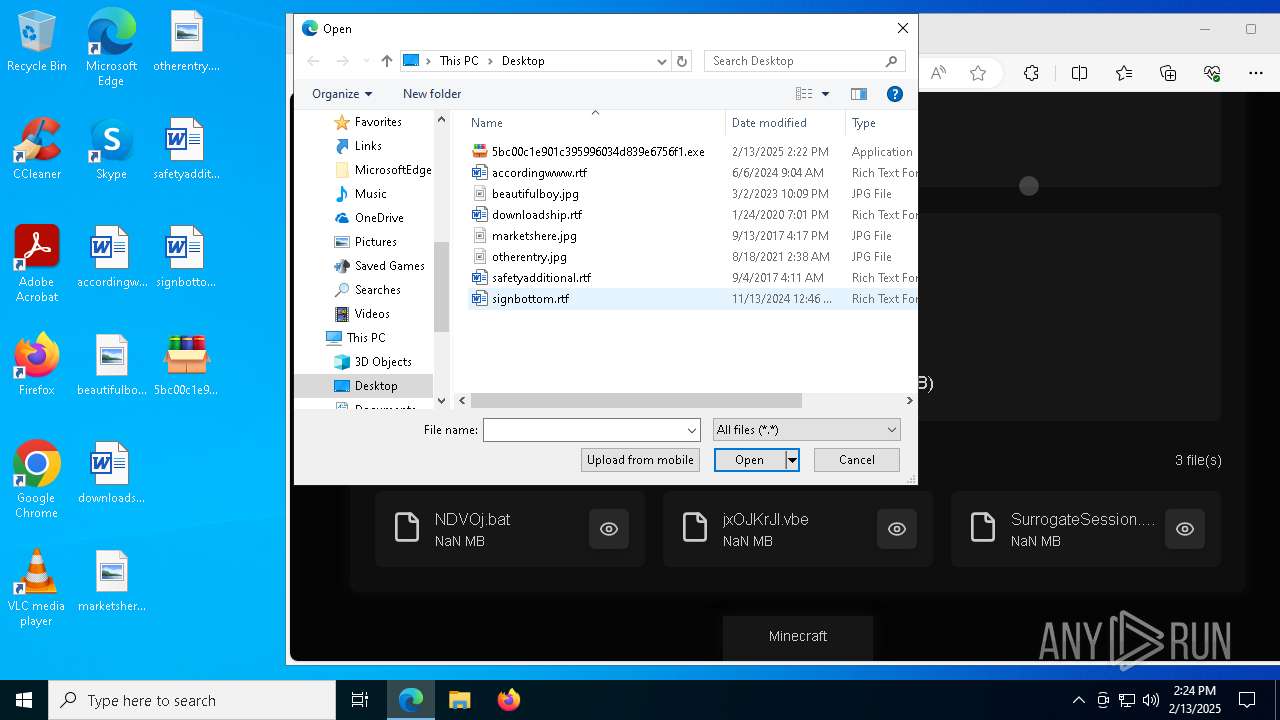Screen dimensions: 1280x720
Task: Click New folder in the toolbar
Action: [x=432, y=94]
